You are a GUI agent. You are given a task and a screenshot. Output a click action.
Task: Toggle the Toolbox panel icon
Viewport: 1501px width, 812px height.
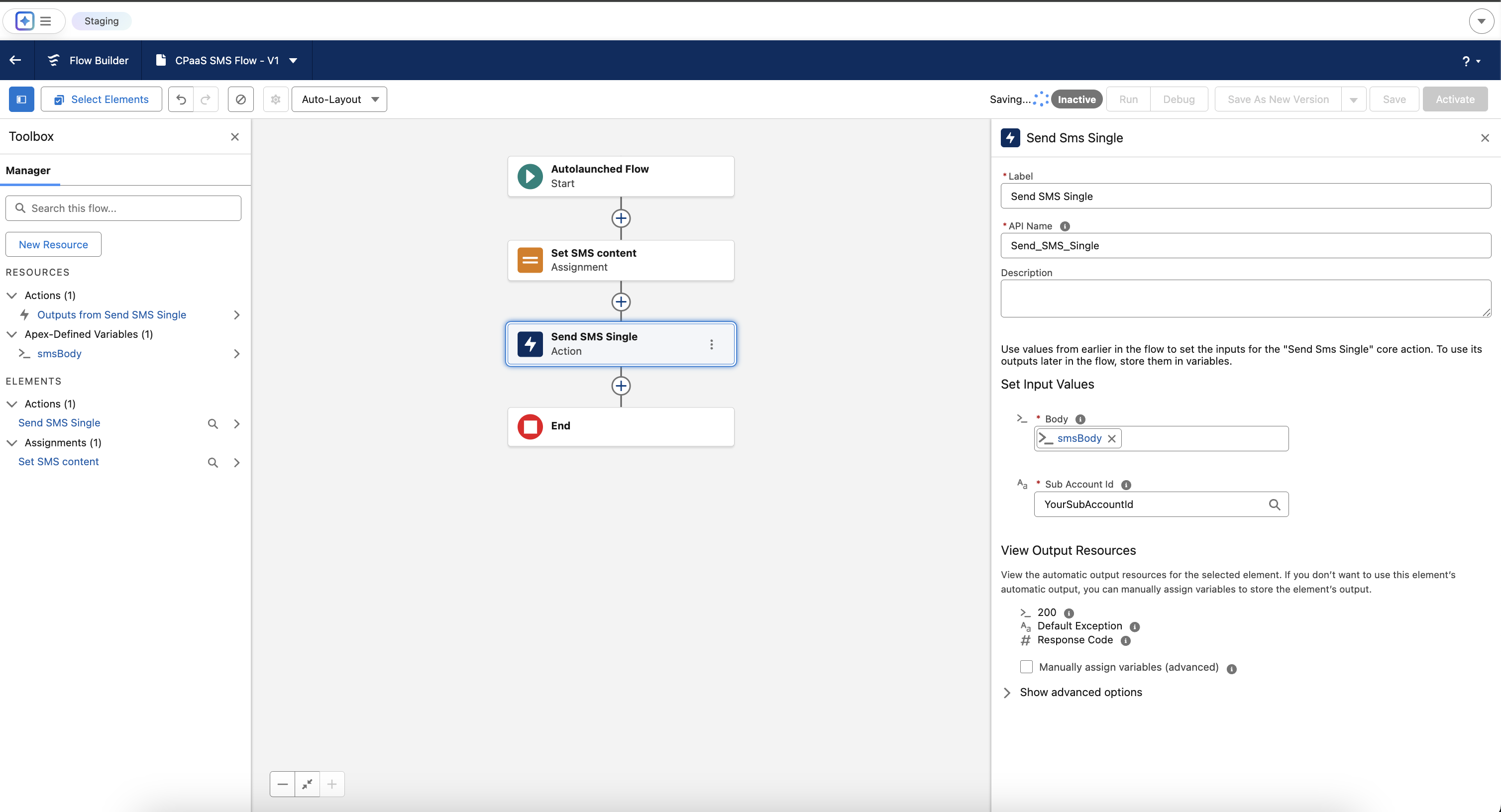21,99
